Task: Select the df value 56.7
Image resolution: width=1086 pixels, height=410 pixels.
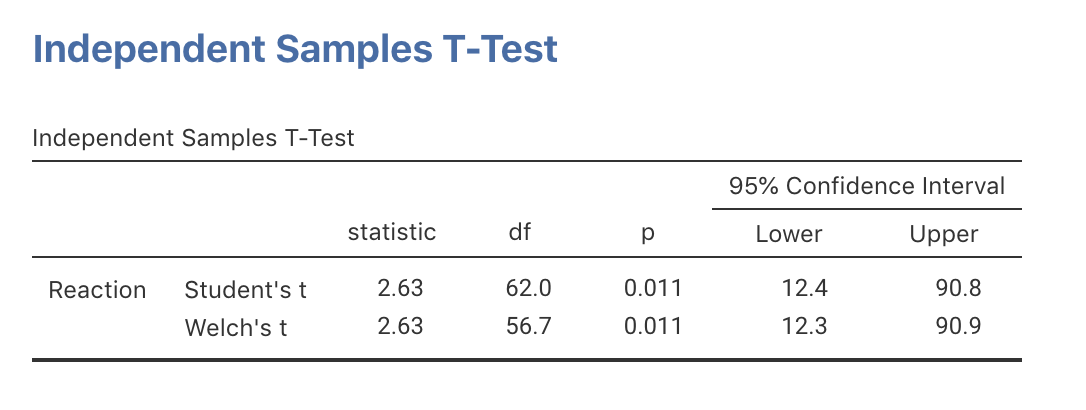Action: pyautogui.click(x=528, y=326)
